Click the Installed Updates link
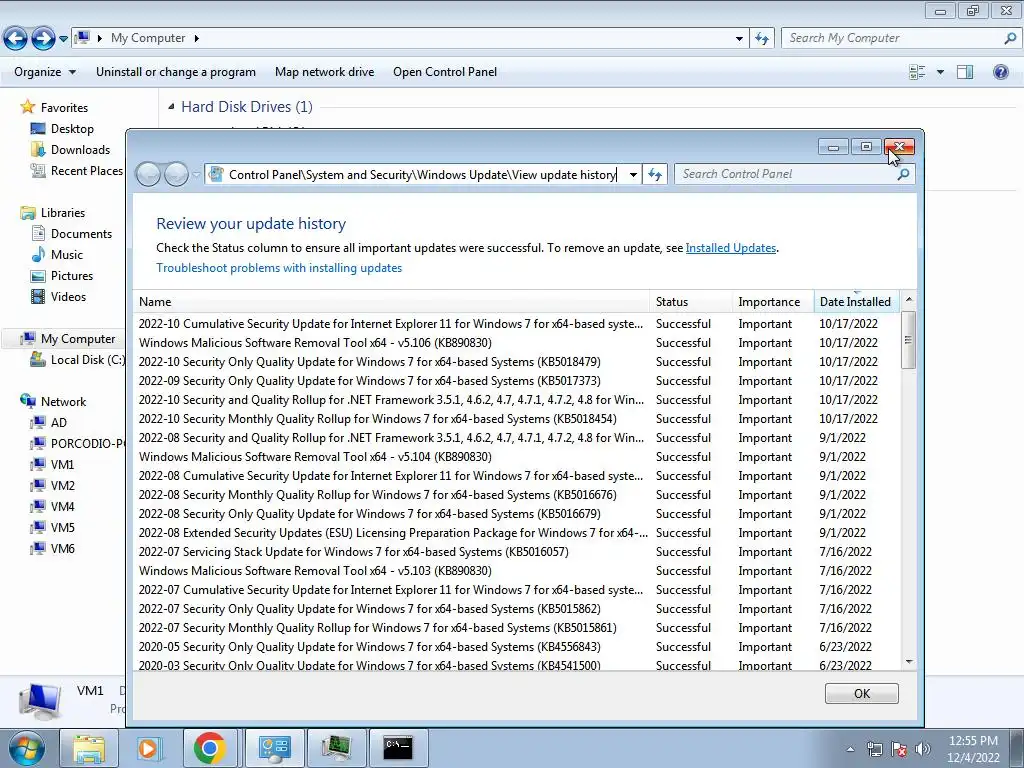This screenshot has height=768, width=1024. tap(731, 248)
